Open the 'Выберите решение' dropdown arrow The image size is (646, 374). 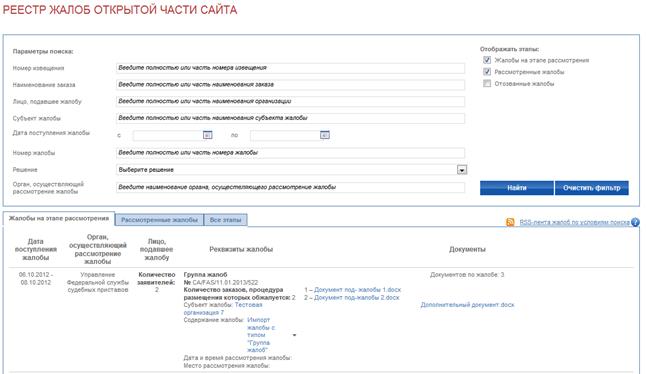(x=462, y=170)
